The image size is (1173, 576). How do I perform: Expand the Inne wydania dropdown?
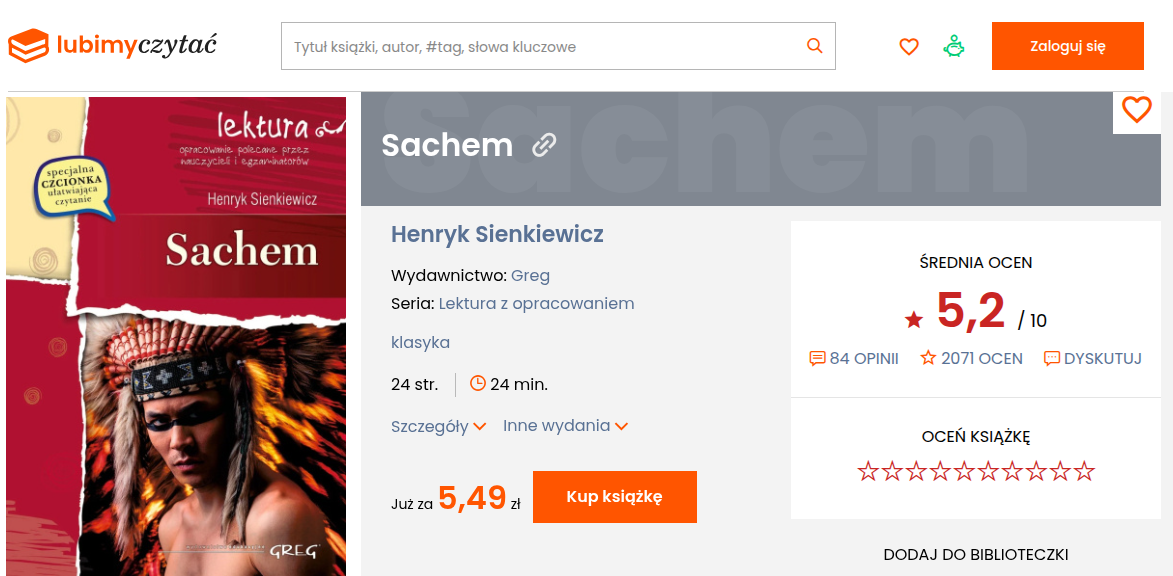pyautogui.click(x=565, y=426)
